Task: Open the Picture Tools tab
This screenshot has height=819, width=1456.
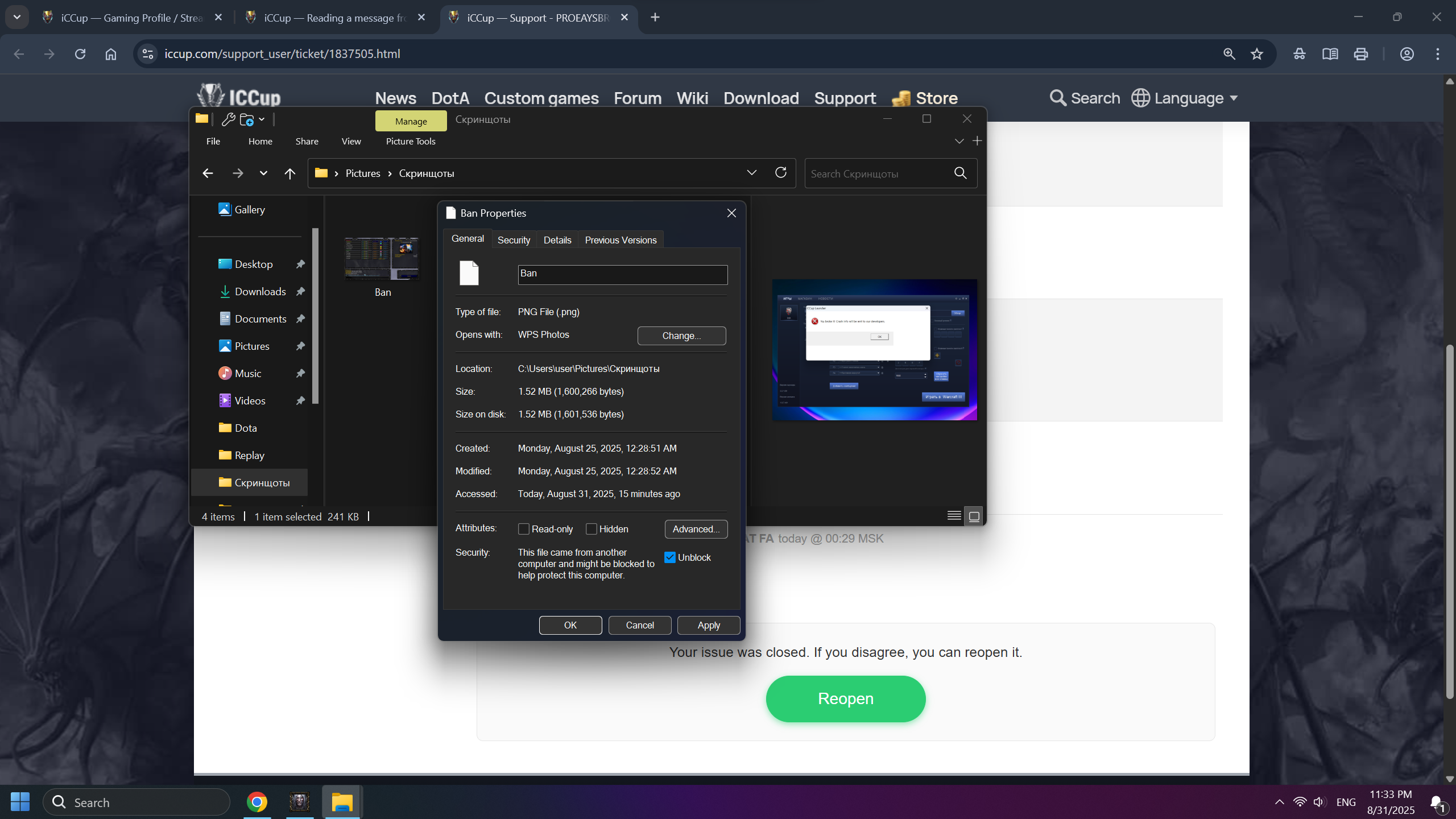Action: click(x=411, y=142)
